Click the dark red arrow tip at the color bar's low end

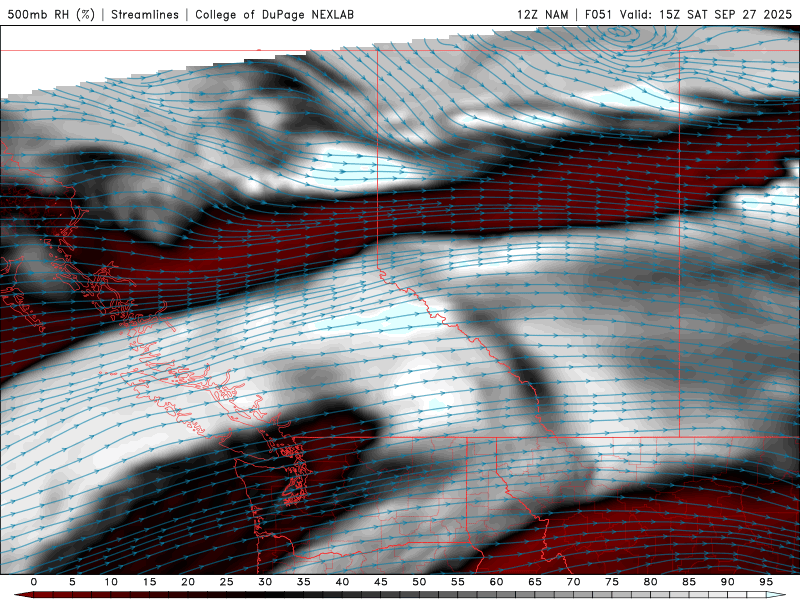[24, 595]
